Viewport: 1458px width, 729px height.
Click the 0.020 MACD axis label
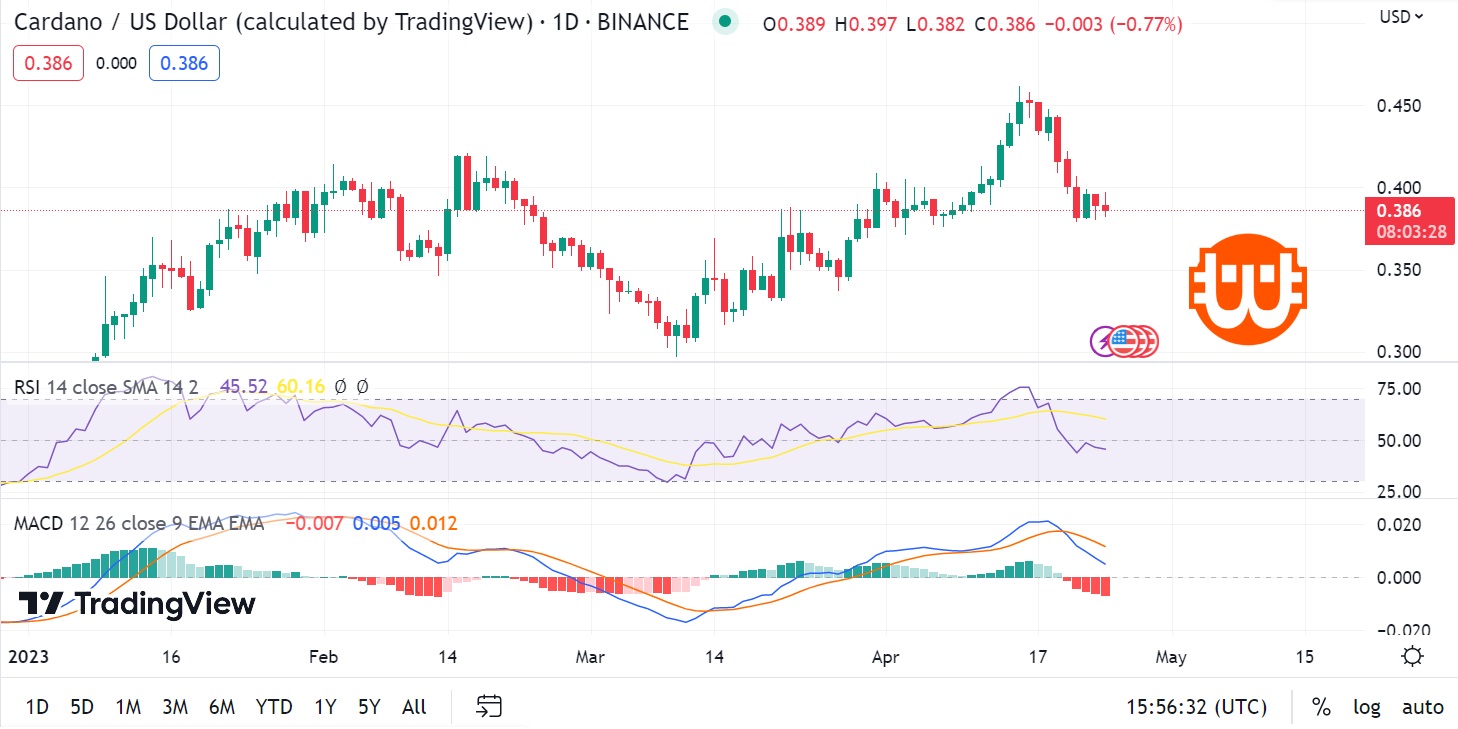click(x=1400, y=525)
